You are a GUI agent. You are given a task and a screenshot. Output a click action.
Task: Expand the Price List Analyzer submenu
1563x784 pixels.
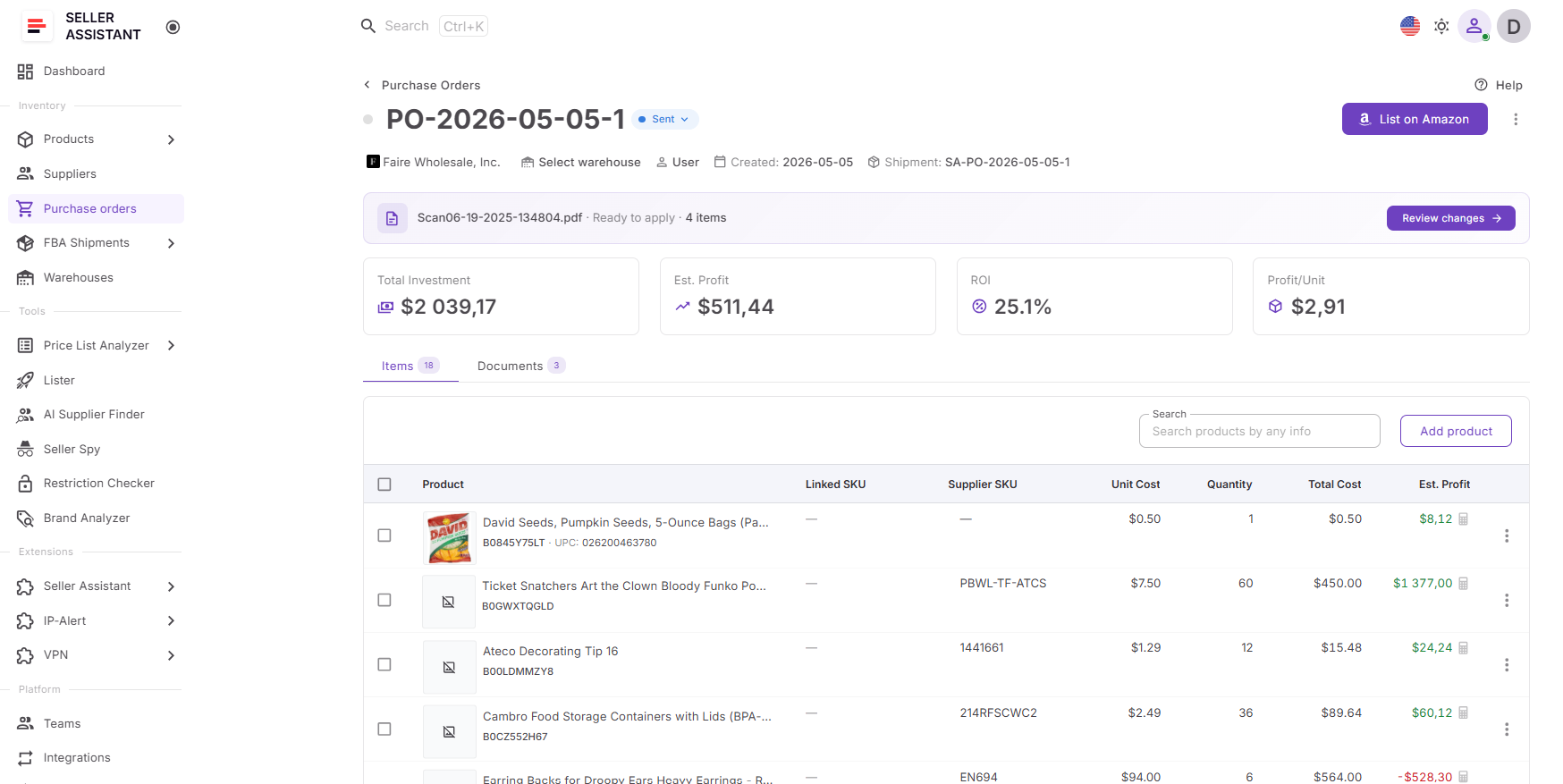pyautogui.click(x=171, y=346)
